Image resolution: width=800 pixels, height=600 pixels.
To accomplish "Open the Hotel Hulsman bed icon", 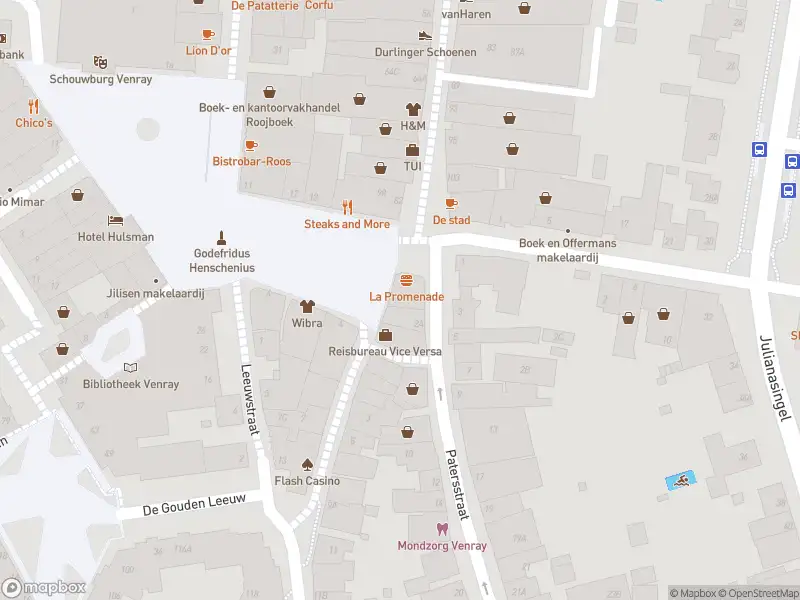I will coord(116,220).
